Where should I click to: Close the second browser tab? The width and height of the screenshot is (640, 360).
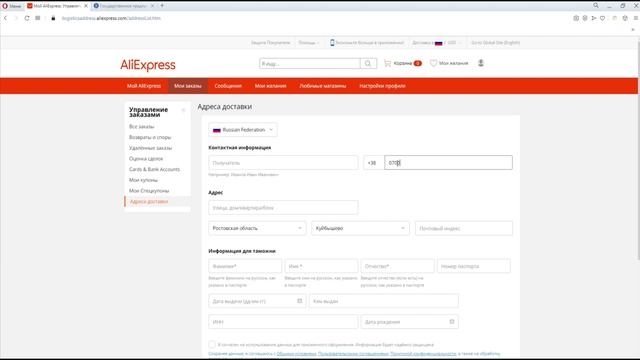click(x=152, y=6)
